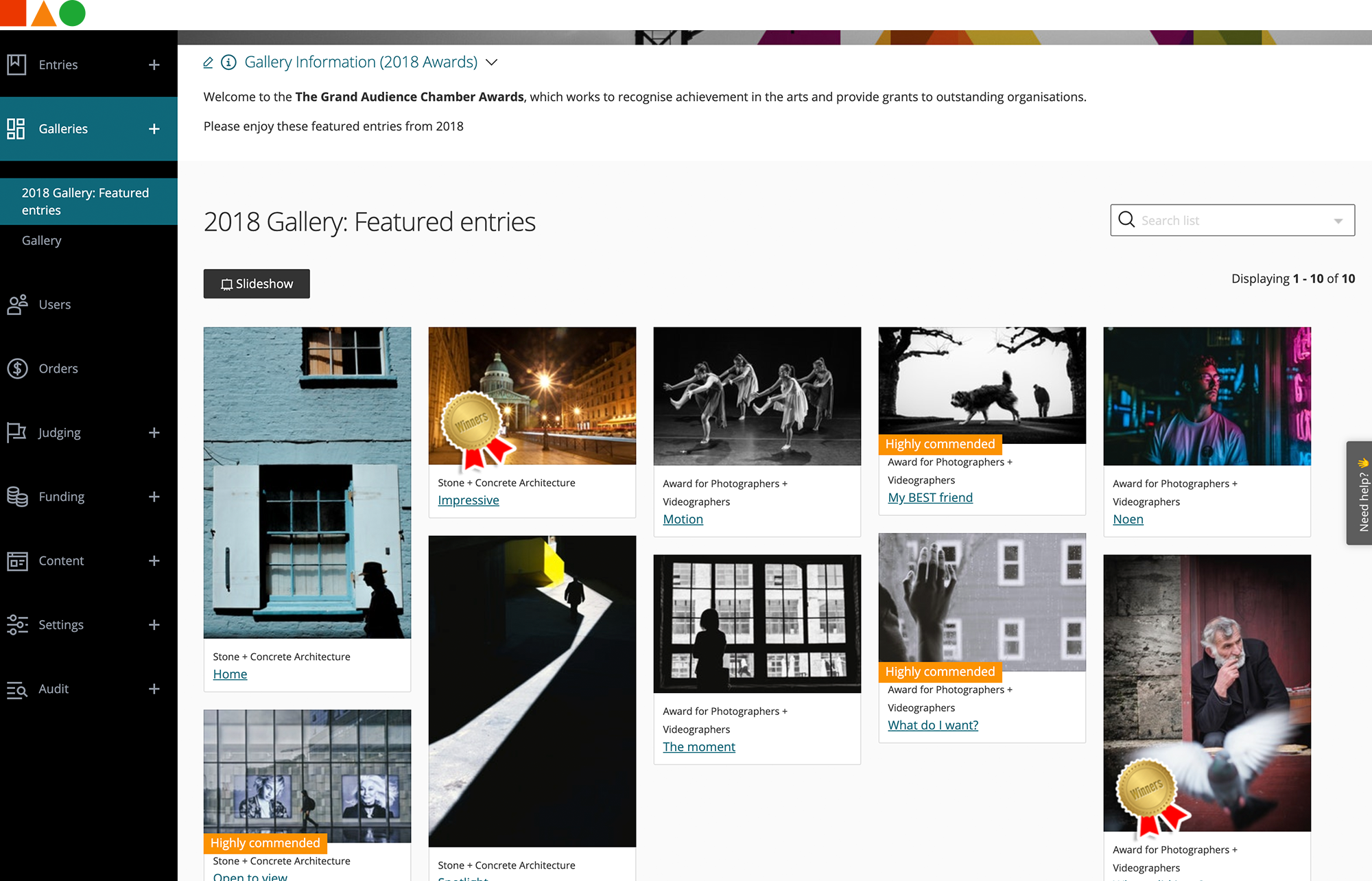
Task: Click the Content layout icon
Action: (x=17, y=561)
